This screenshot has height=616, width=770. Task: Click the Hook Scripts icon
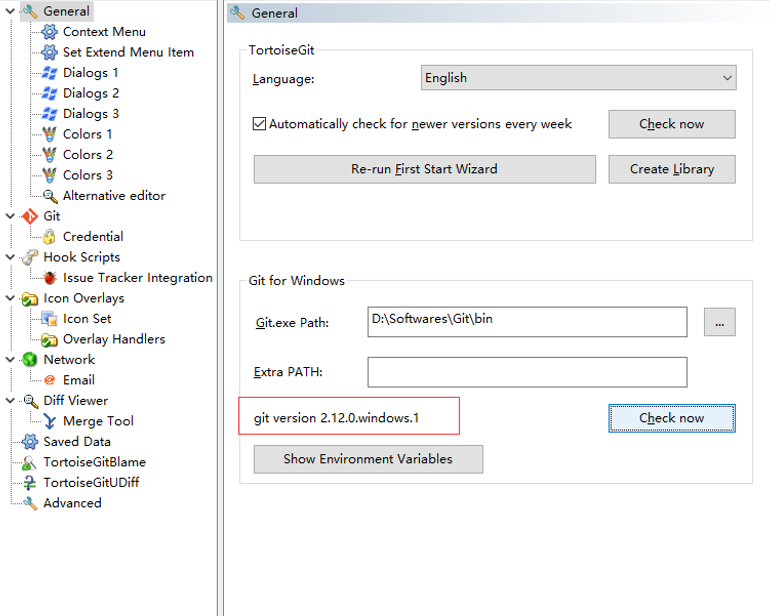(x=30, y=257)
